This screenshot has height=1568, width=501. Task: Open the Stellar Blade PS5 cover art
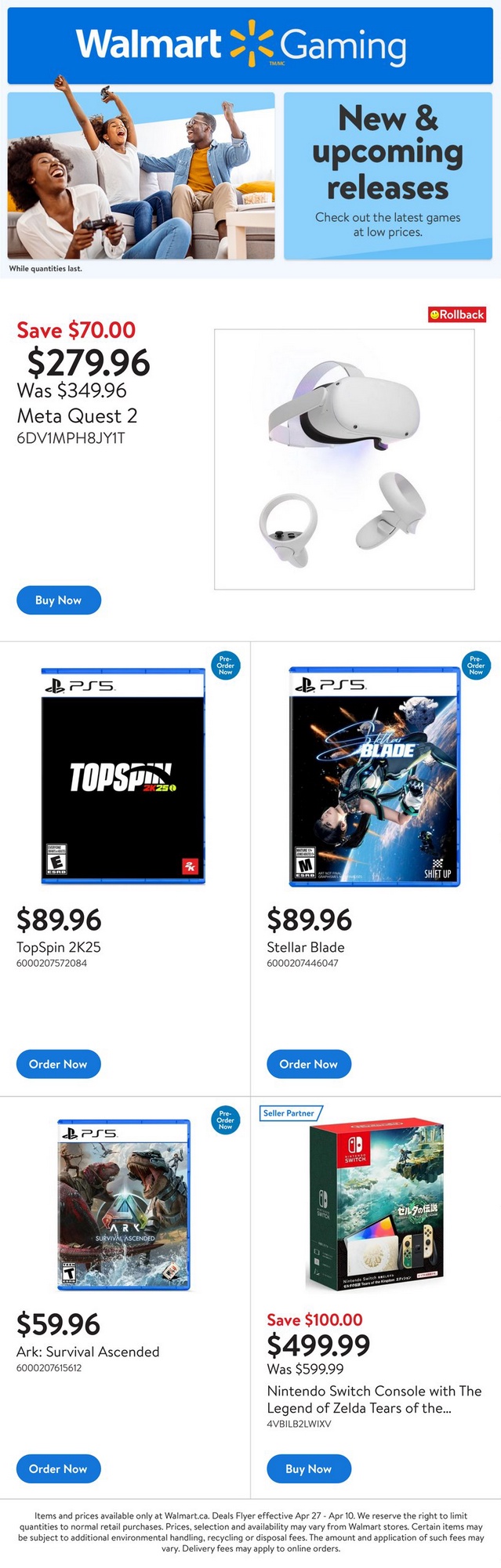pyautogui.click(x=375, y=776)
